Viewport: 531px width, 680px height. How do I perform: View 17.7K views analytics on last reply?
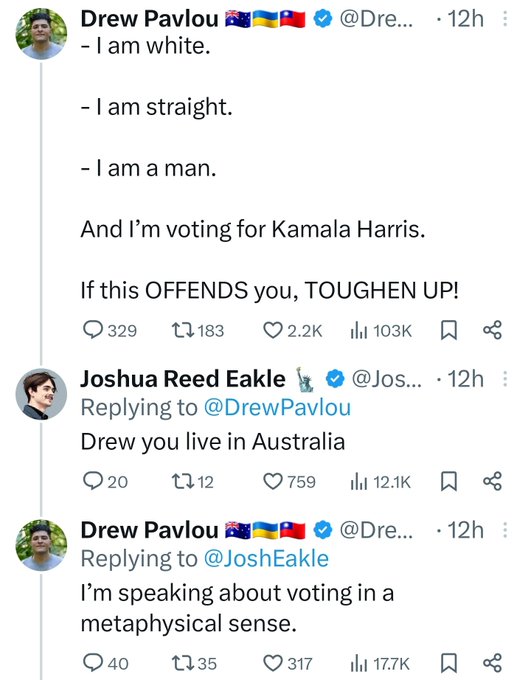[380, 664]
